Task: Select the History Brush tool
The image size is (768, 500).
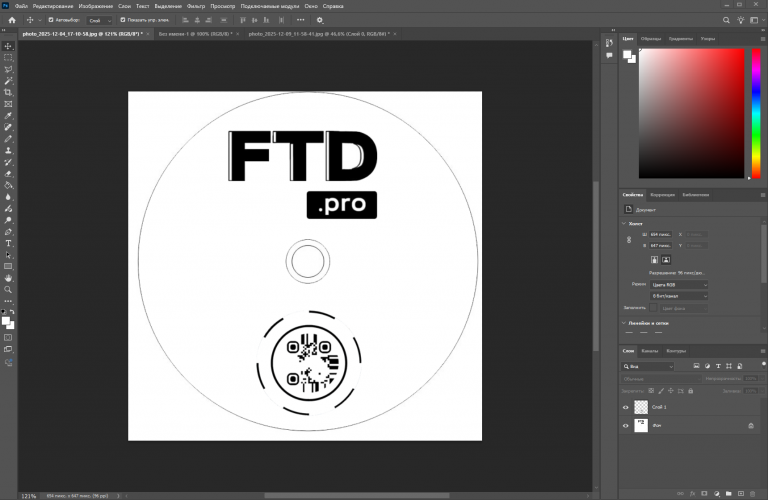Action: point(8,162)
